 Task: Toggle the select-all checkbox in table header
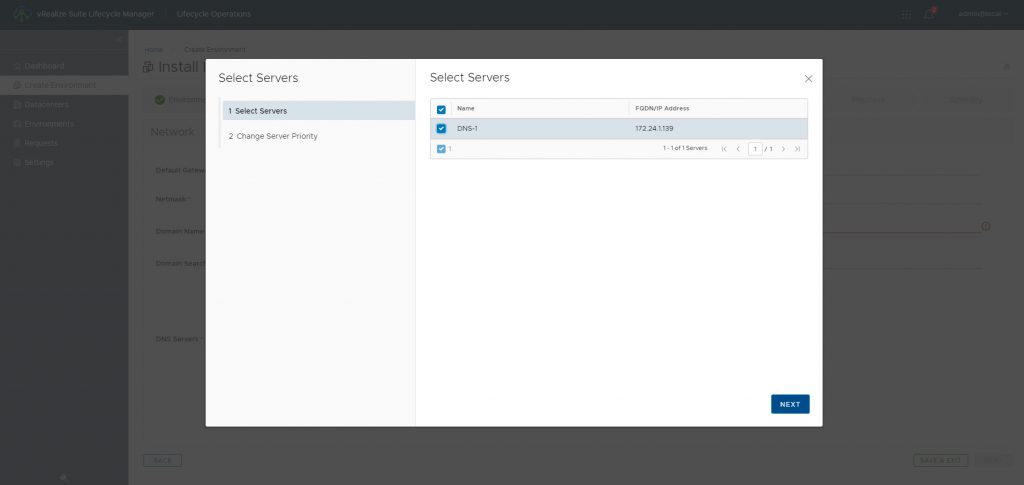coord(441,109)
